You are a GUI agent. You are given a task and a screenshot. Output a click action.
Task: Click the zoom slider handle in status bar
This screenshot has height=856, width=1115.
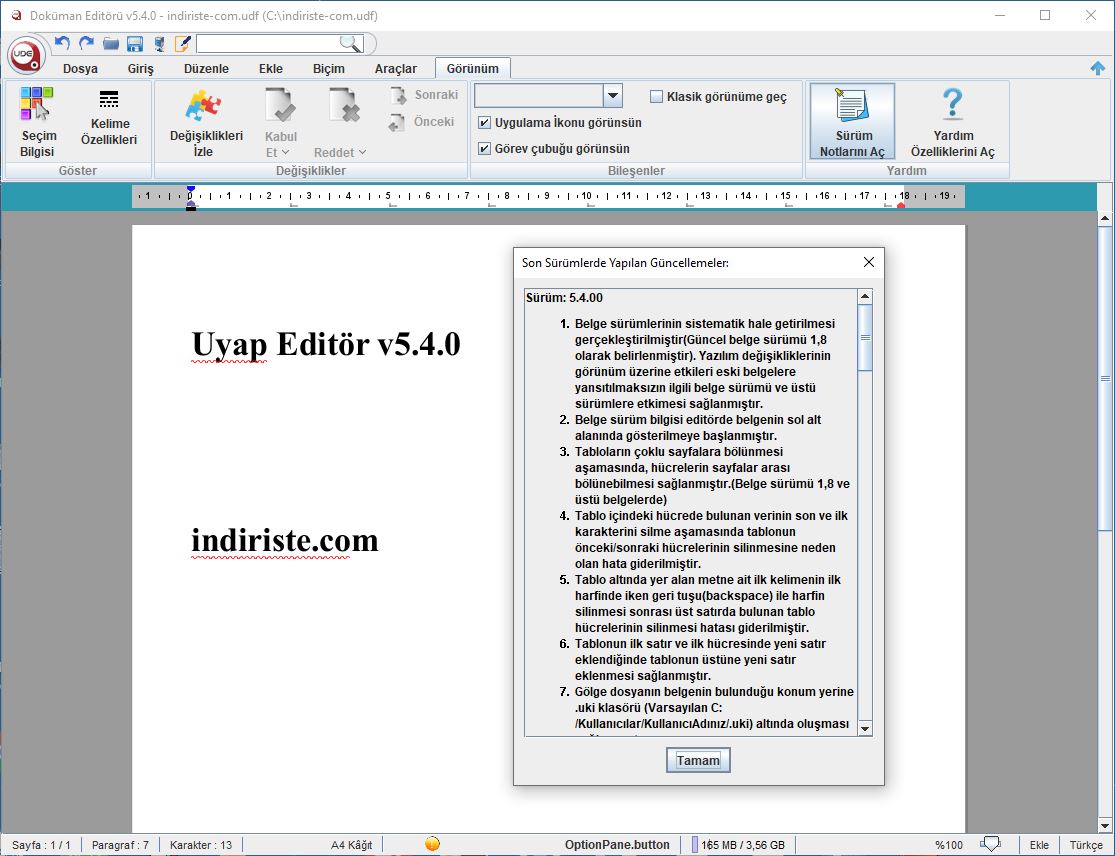click(x=990, y=844)
